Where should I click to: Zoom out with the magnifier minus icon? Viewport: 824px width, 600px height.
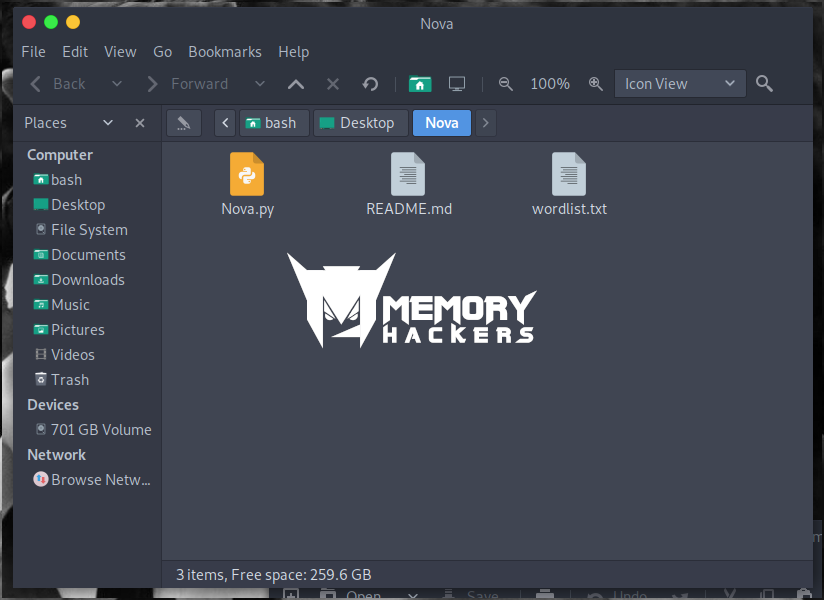pos(506,84)
